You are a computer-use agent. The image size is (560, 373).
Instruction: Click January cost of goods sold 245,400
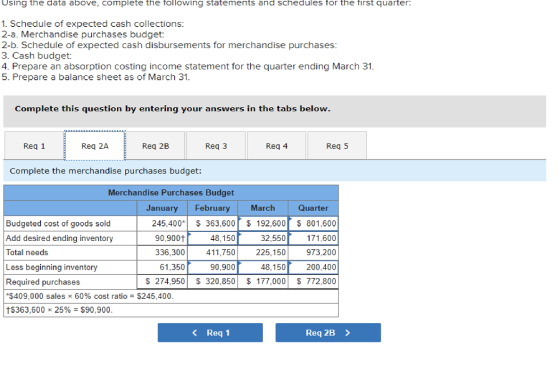(162, 223)
